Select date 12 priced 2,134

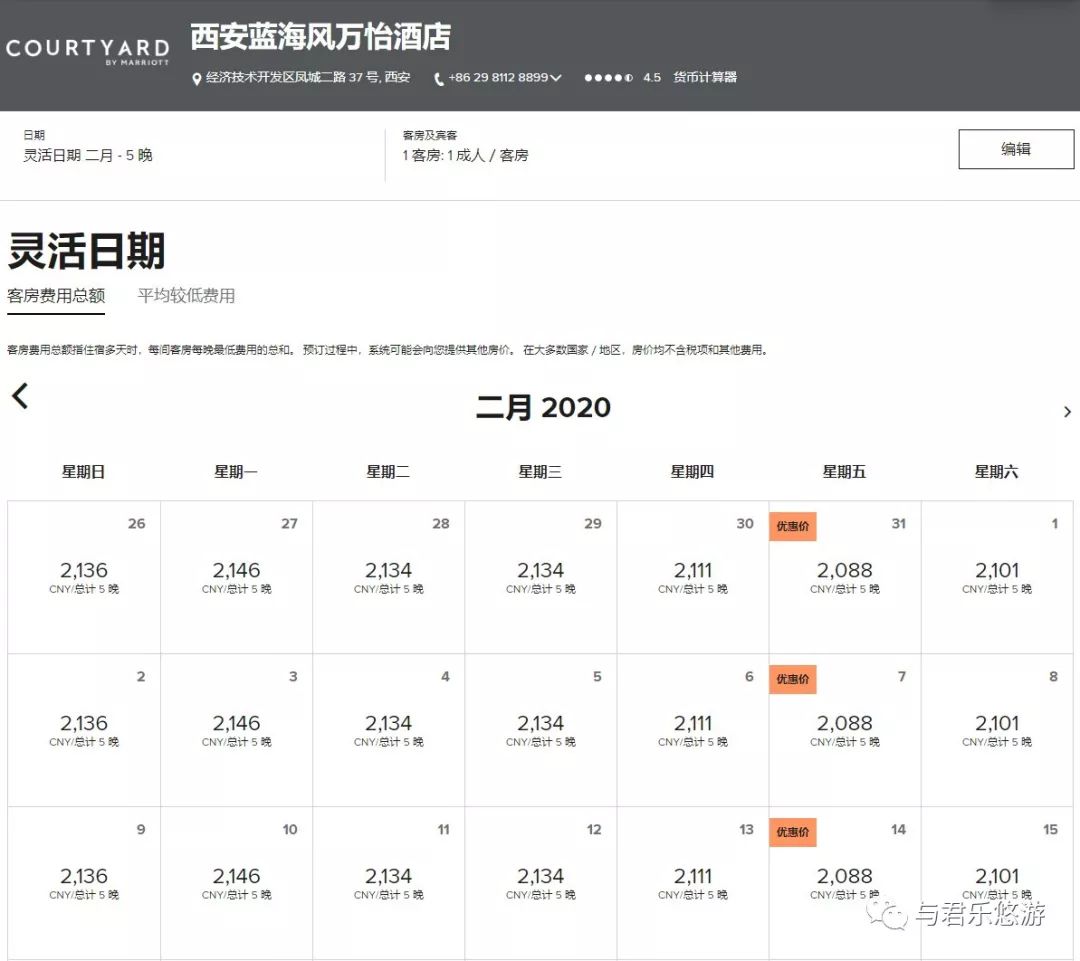[541, 883]
